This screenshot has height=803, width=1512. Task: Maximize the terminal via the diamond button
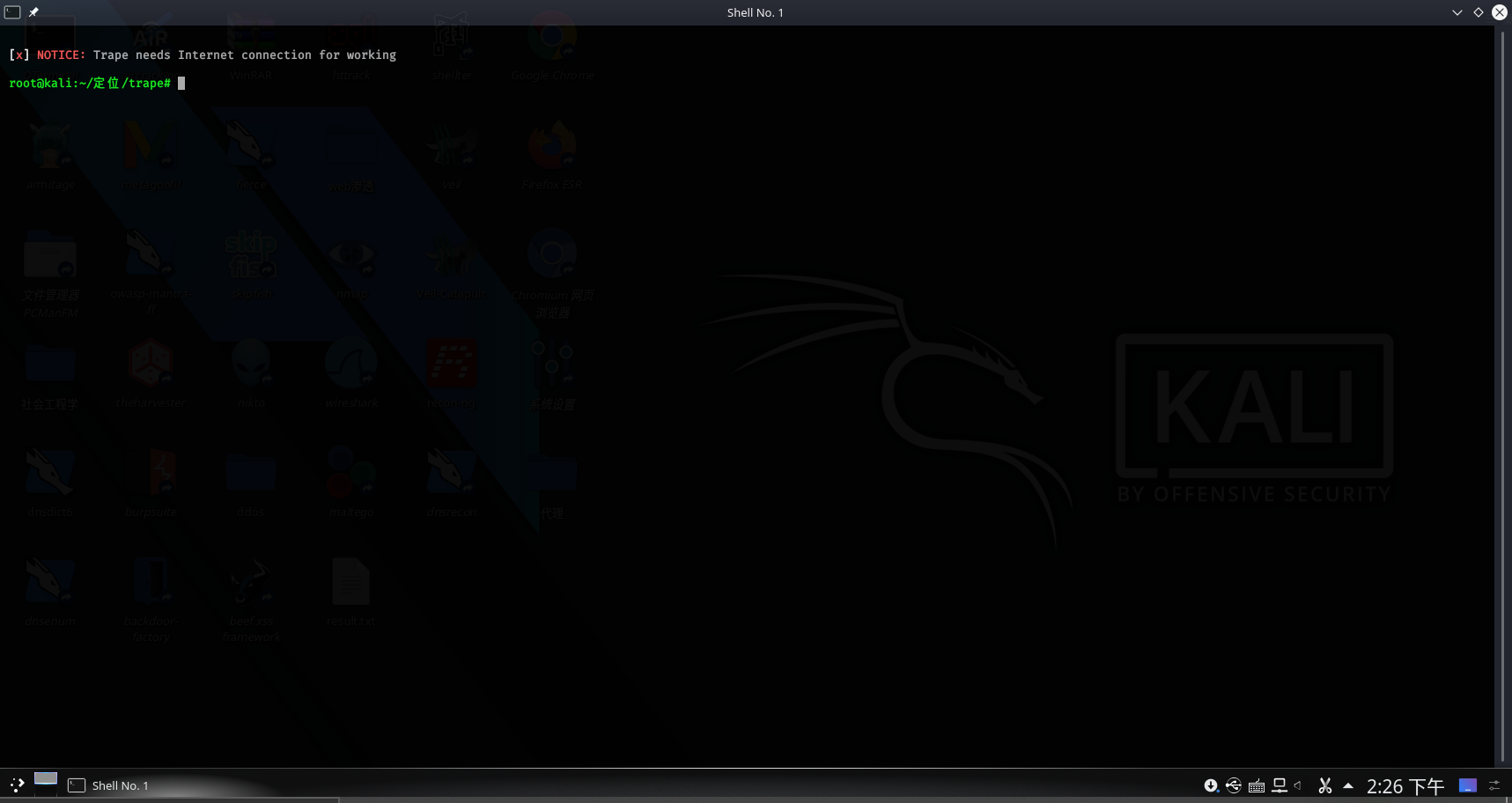click(x=1479, y=12)
